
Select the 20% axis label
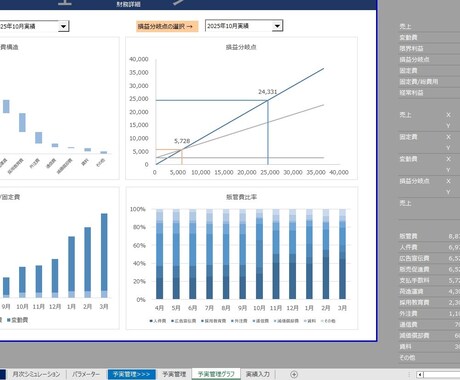(139, 281)
